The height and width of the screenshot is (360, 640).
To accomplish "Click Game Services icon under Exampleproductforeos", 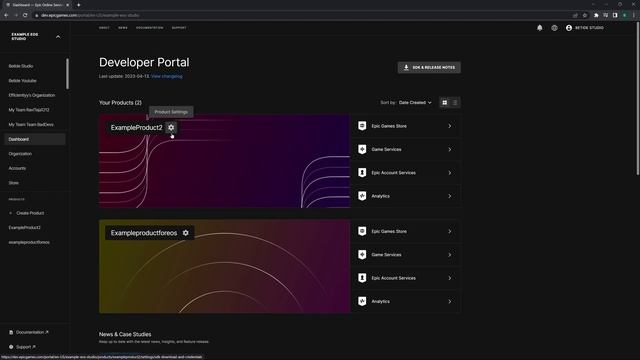I will pyautogui.click(x=362, y=255).
